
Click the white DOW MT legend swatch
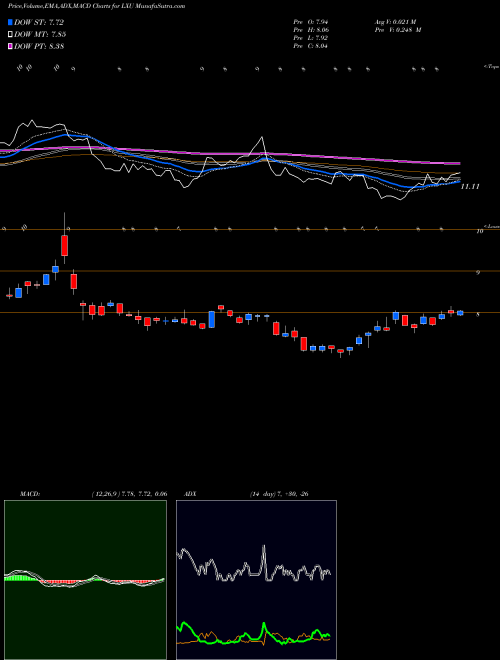11,35
